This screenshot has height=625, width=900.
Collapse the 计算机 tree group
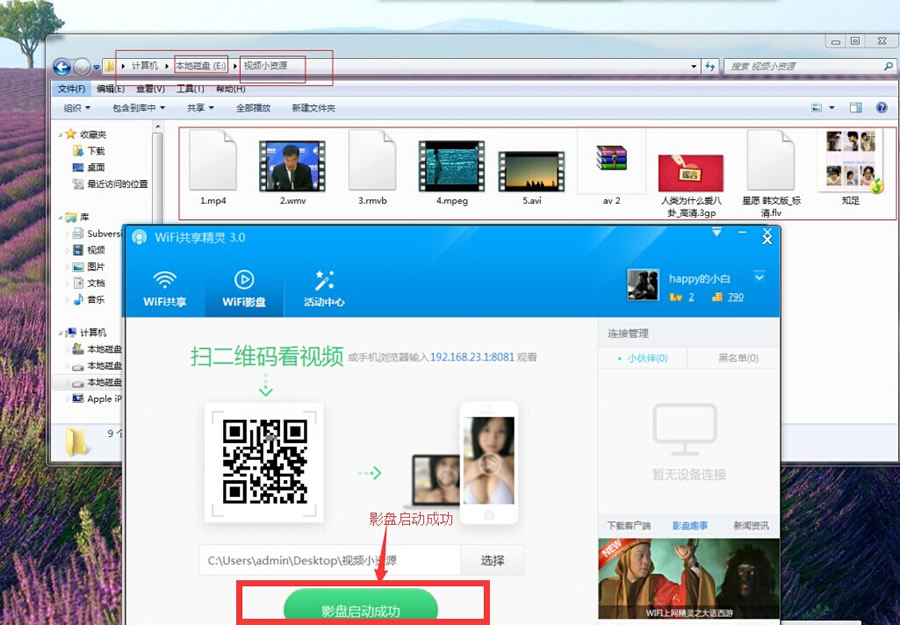click(x=60, y=333)
